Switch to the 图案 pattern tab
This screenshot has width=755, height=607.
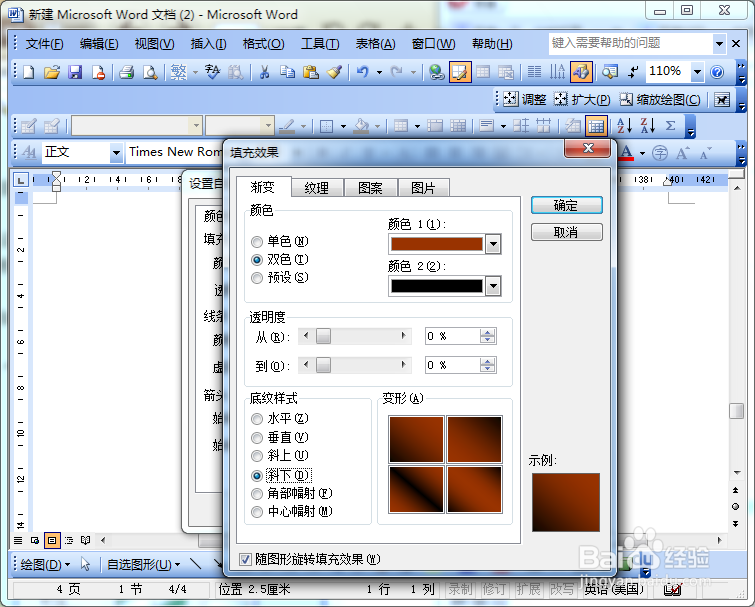tap(370, 188)
